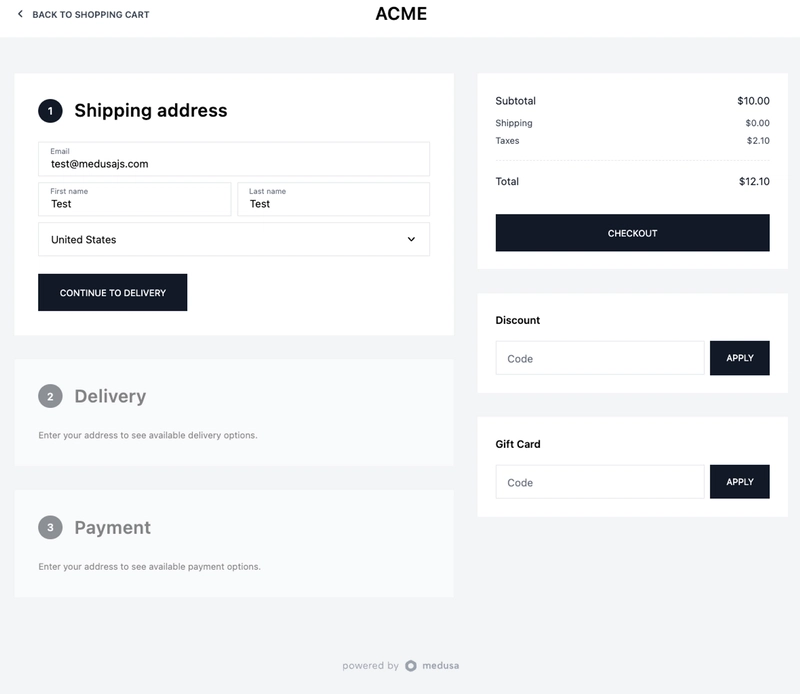This screenshot has height=694, width=800.
Task: Expand the United States country dropdown
Action: coord(234,239)
